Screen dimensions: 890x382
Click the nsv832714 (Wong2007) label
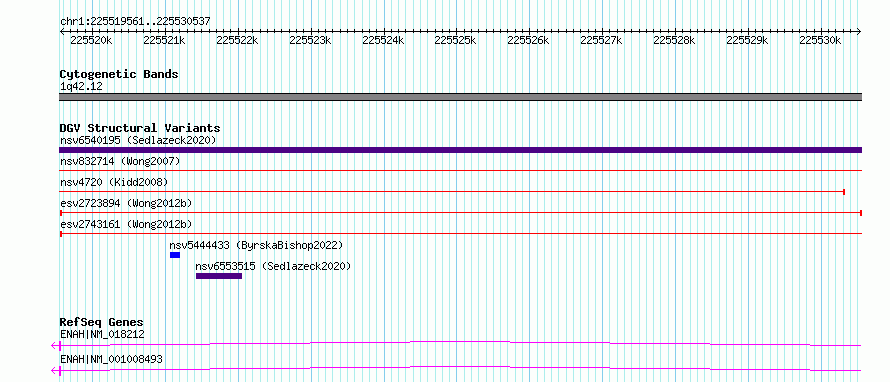click(120, 162)
